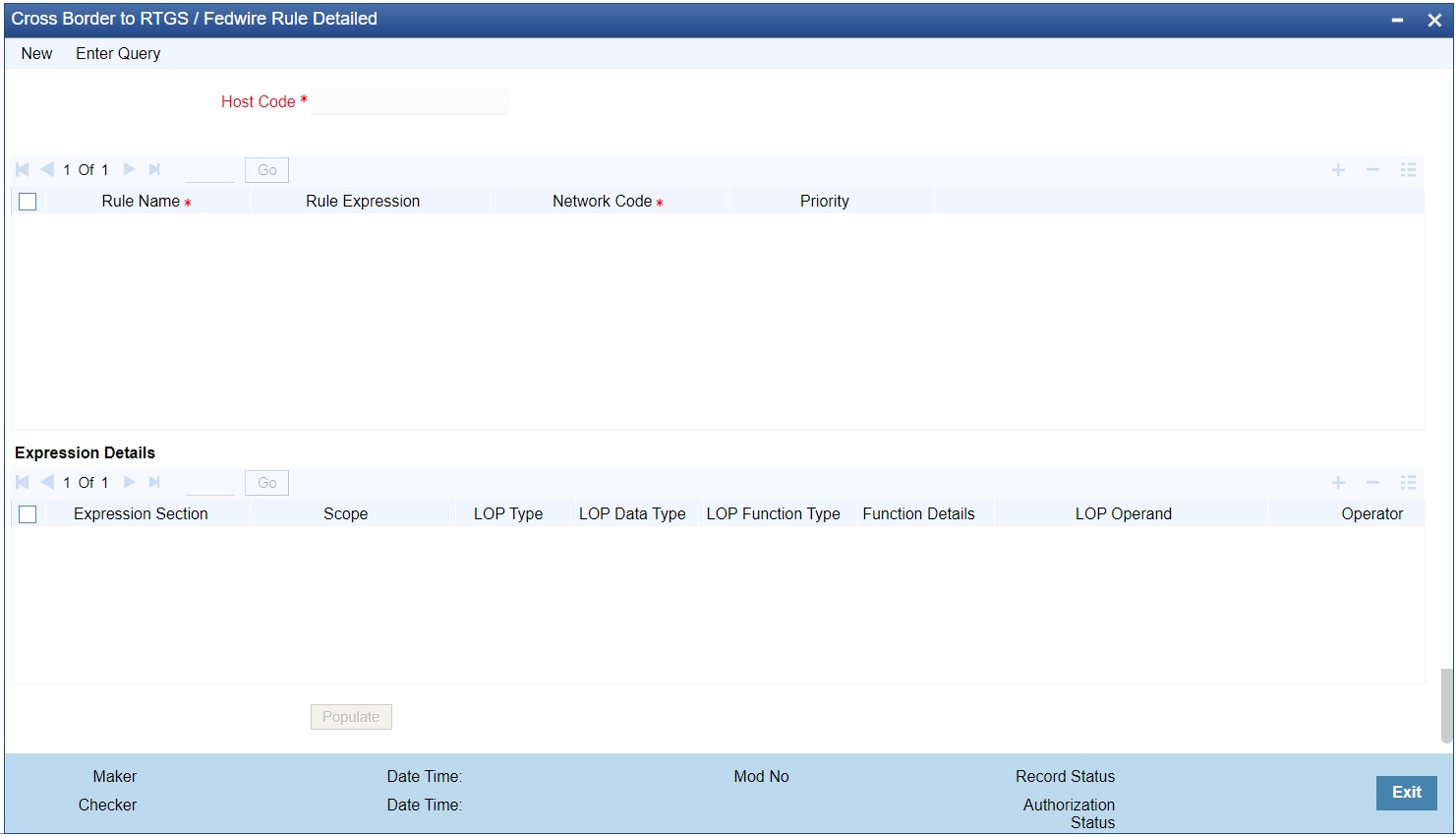
Task: Click the Expression Details section title
Action: (85, 452)
